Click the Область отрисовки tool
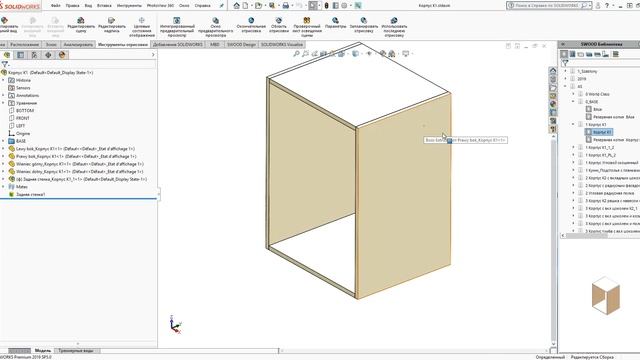 pyautogui.click(x=279, y=25)
